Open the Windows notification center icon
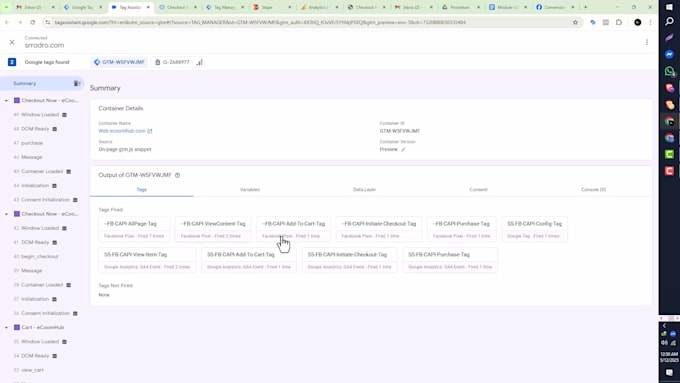This screenshot has height=383, width=680. (669, 373)
